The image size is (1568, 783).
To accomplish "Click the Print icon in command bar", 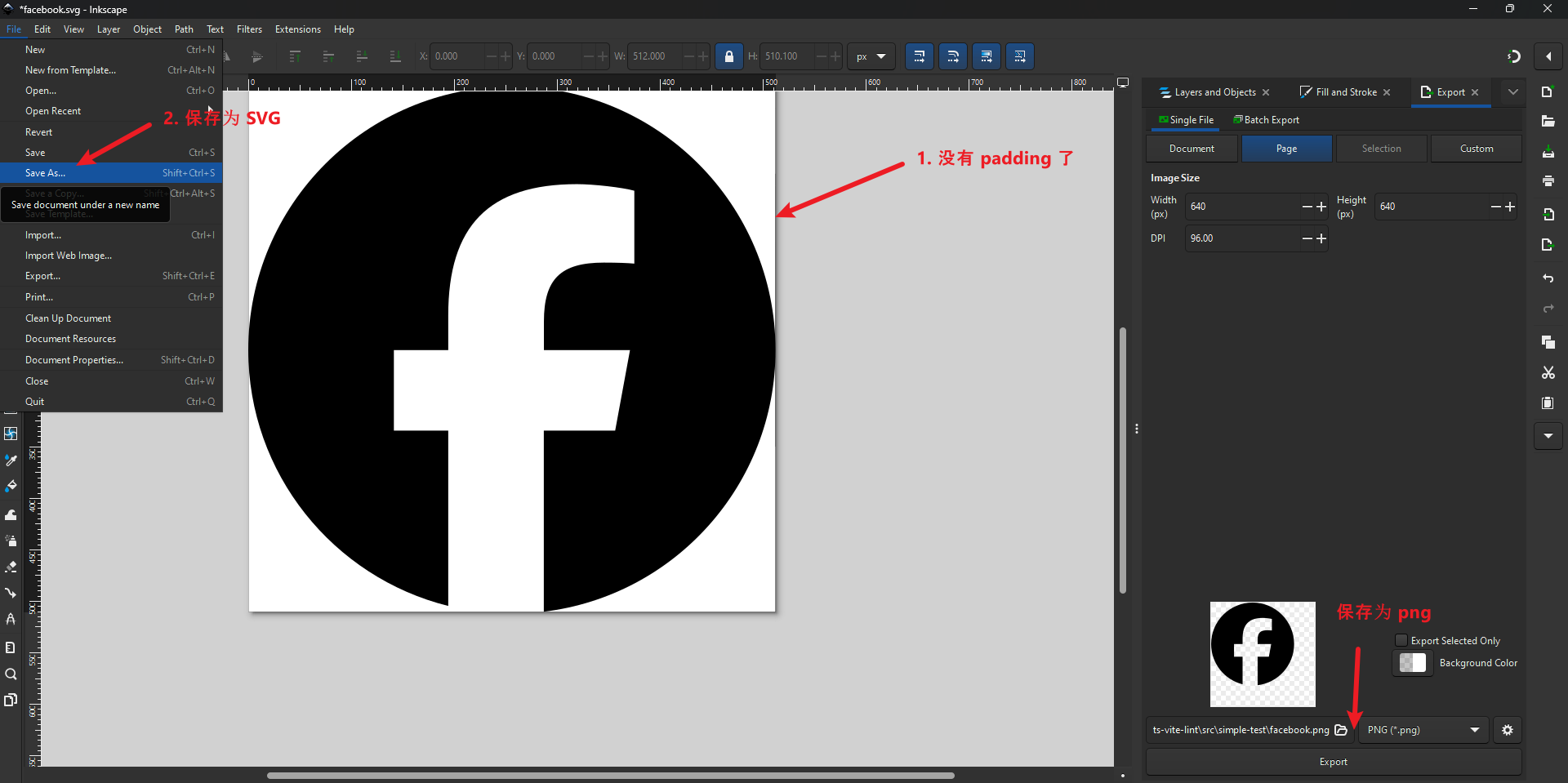I will coord(1548,181).
